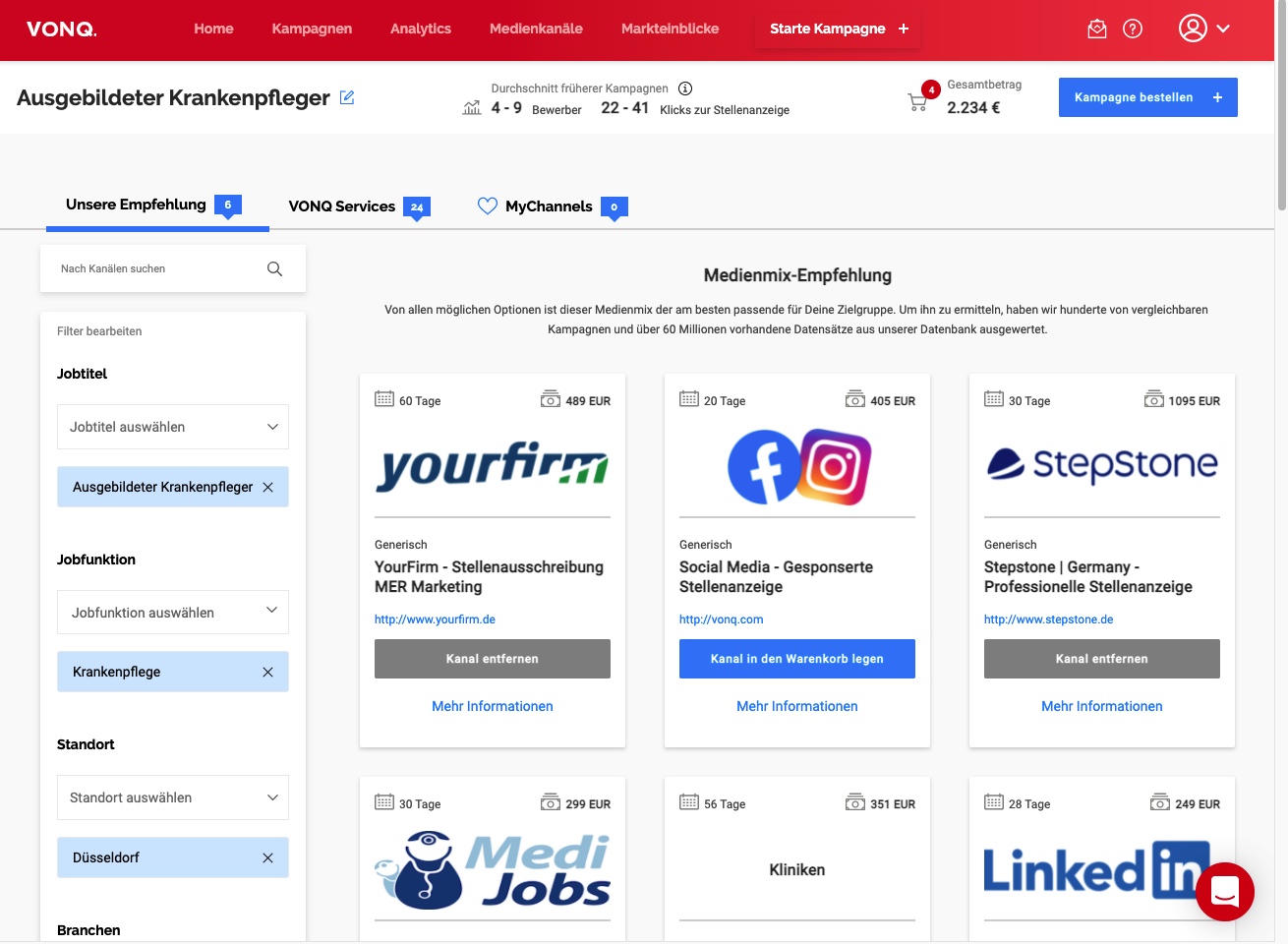Remove Stepstone channel via Kanal entfernen

tap(1102, 659)
